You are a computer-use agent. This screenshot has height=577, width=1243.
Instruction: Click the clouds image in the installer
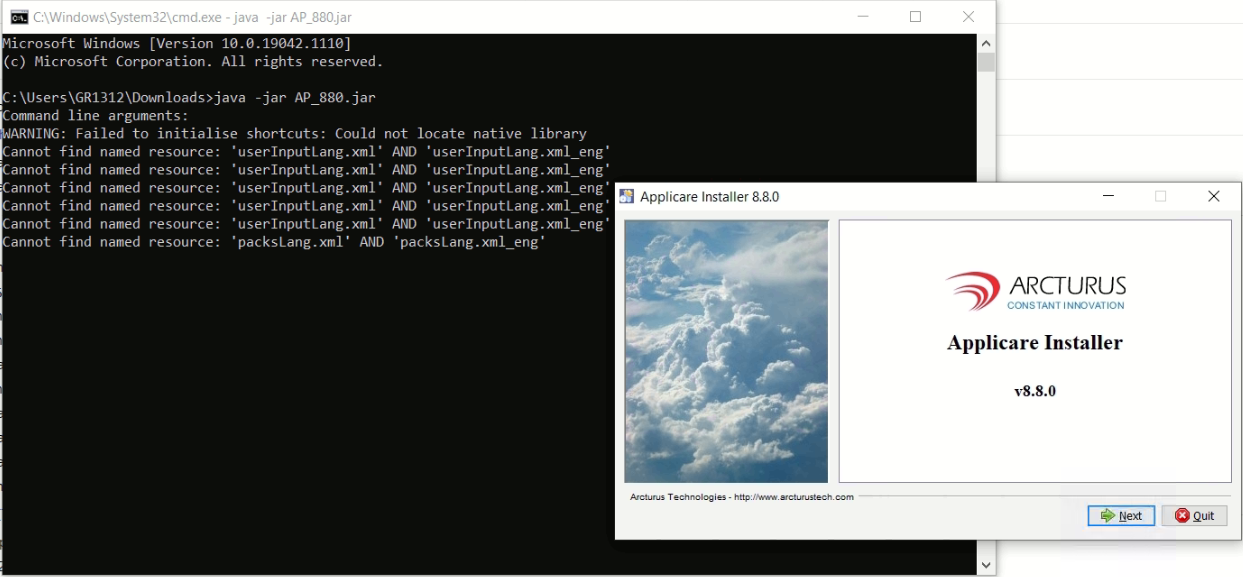[726, 351]
